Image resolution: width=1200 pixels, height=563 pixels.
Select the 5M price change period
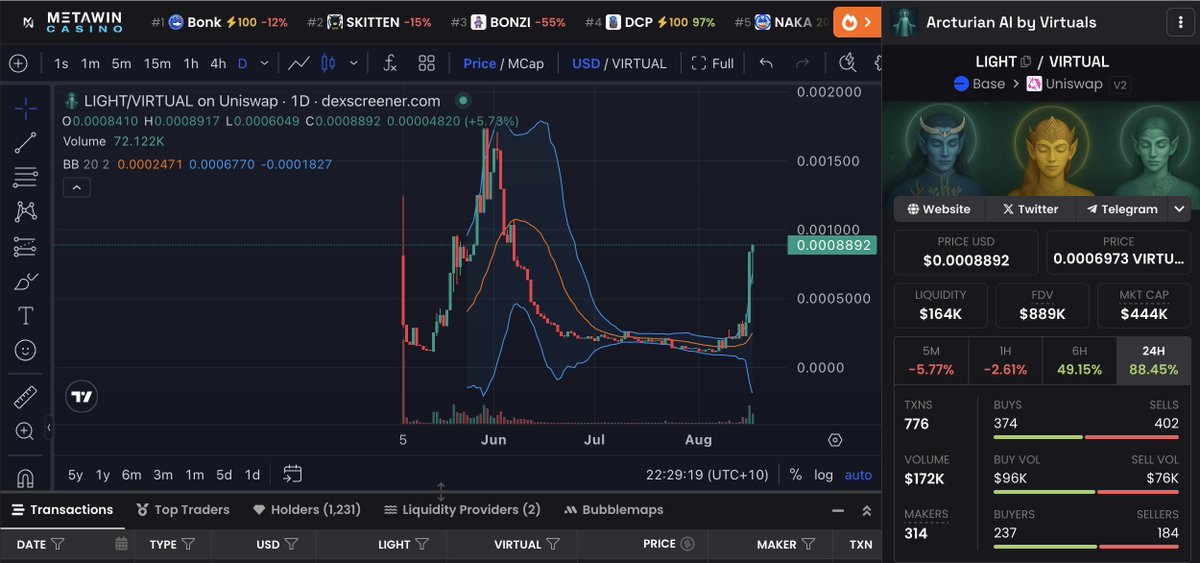click(931, 361)
